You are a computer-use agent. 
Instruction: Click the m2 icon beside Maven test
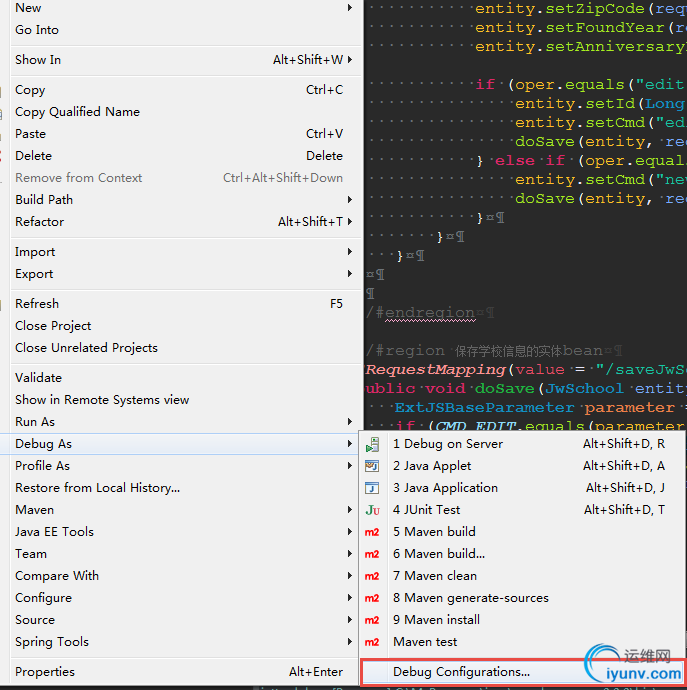tap(372, 642)
